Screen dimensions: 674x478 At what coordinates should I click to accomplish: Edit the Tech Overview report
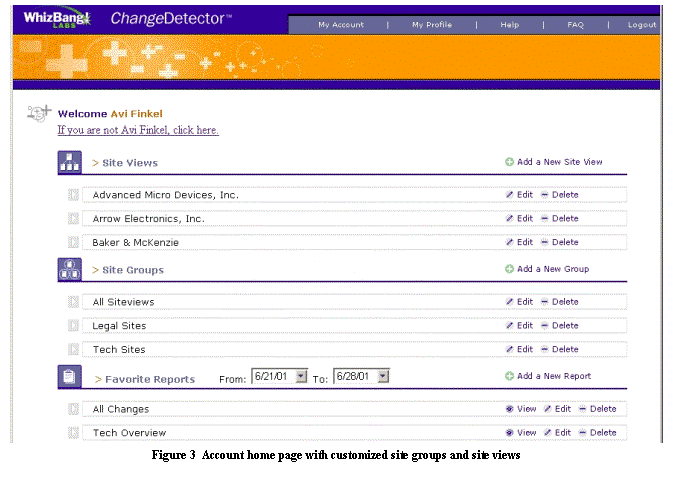[x=562, y=432]
